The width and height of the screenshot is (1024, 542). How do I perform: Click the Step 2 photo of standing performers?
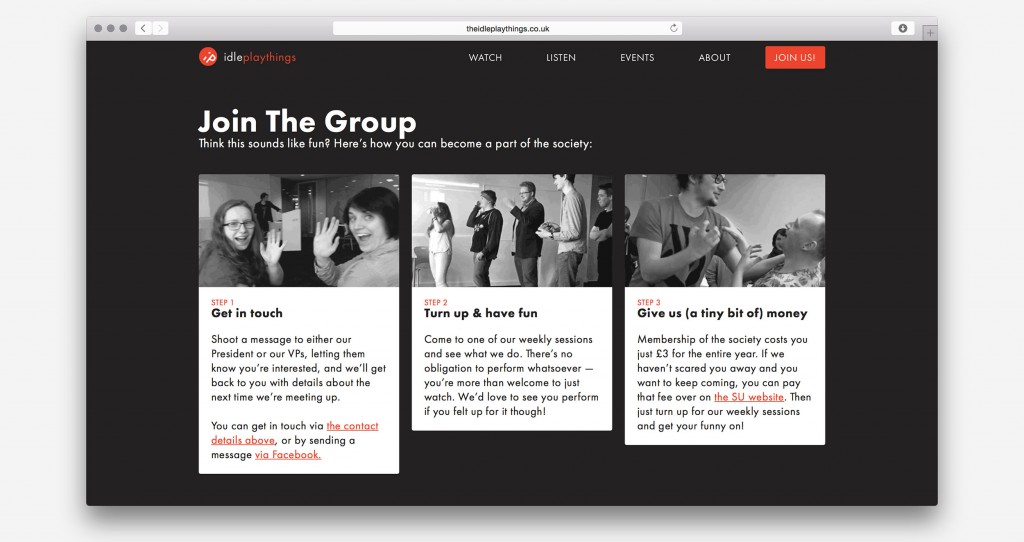click(512, 231)
